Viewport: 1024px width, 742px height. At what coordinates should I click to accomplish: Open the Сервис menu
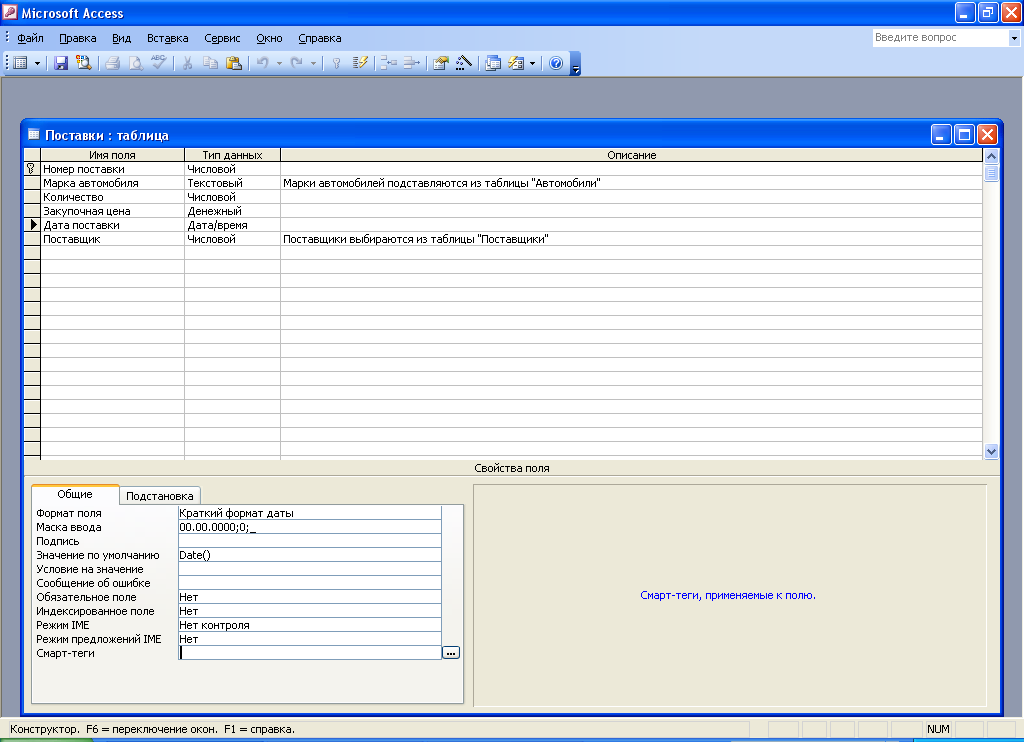pyautogui.click(x=222, y=38)
